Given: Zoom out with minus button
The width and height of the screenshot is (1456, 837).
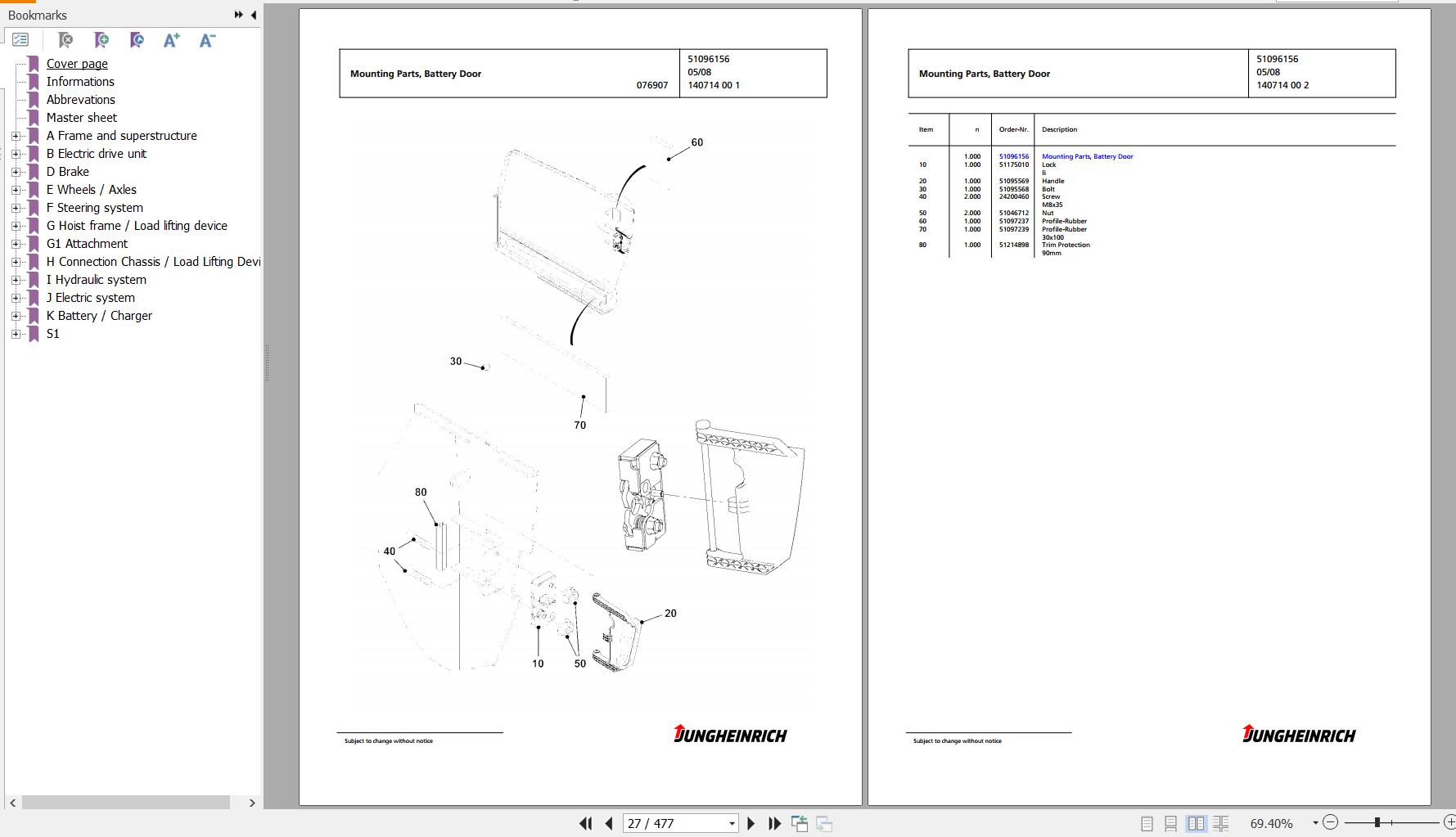Looking at the screenshot, I should (1331, 822).
